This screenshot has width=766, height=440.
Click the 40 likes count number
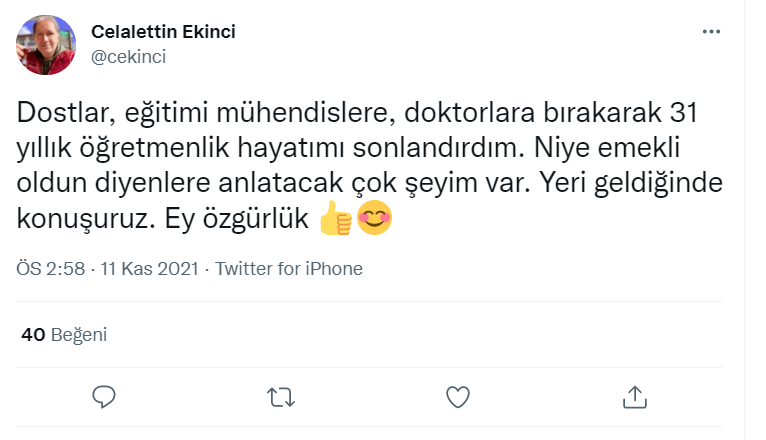pos(32,335)
